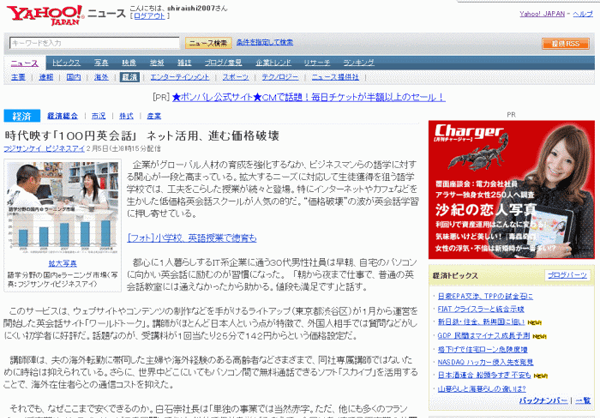Go to the スポーツ news category

pyautogui.click(x=236, y=76)
